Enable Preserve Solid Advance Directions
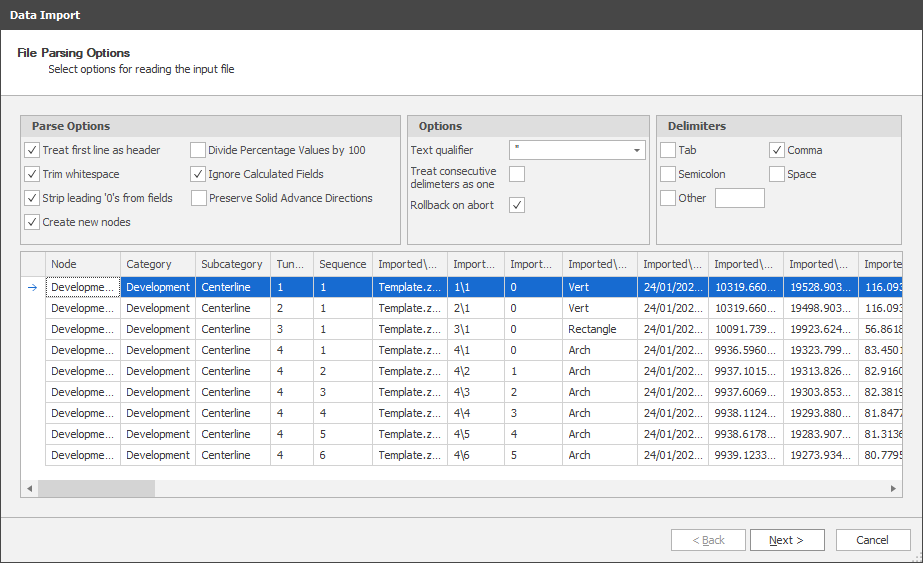 pyautogui.click(x=199, y=198)
